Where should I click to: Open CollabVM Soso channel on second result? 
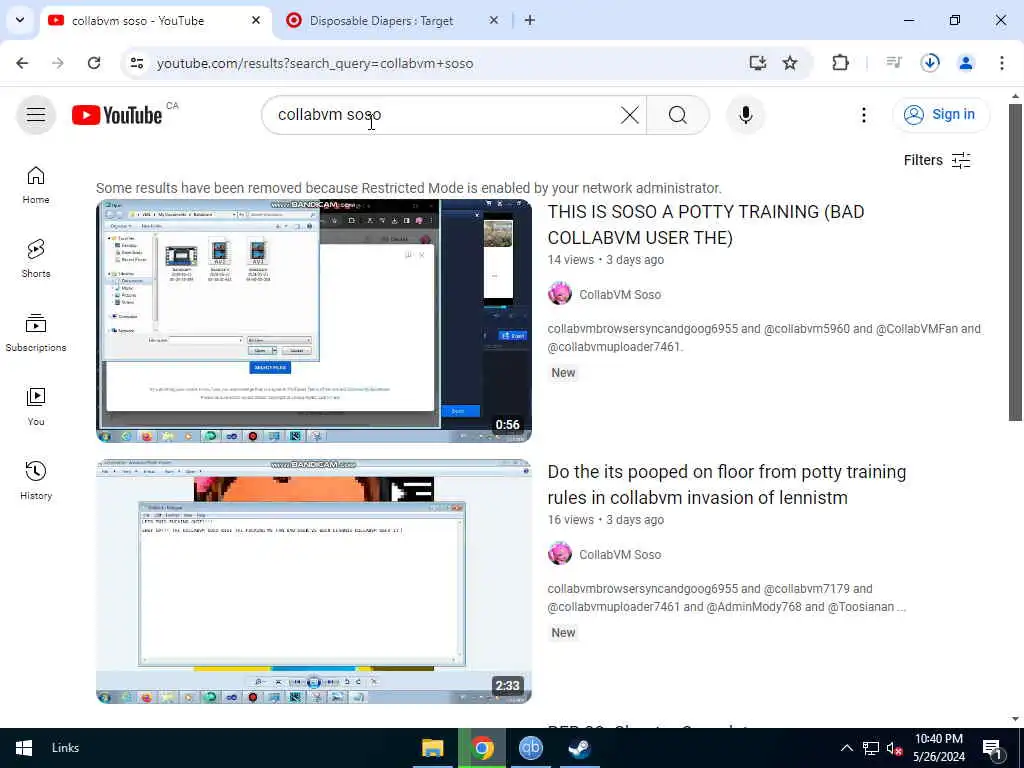(620, 554)
